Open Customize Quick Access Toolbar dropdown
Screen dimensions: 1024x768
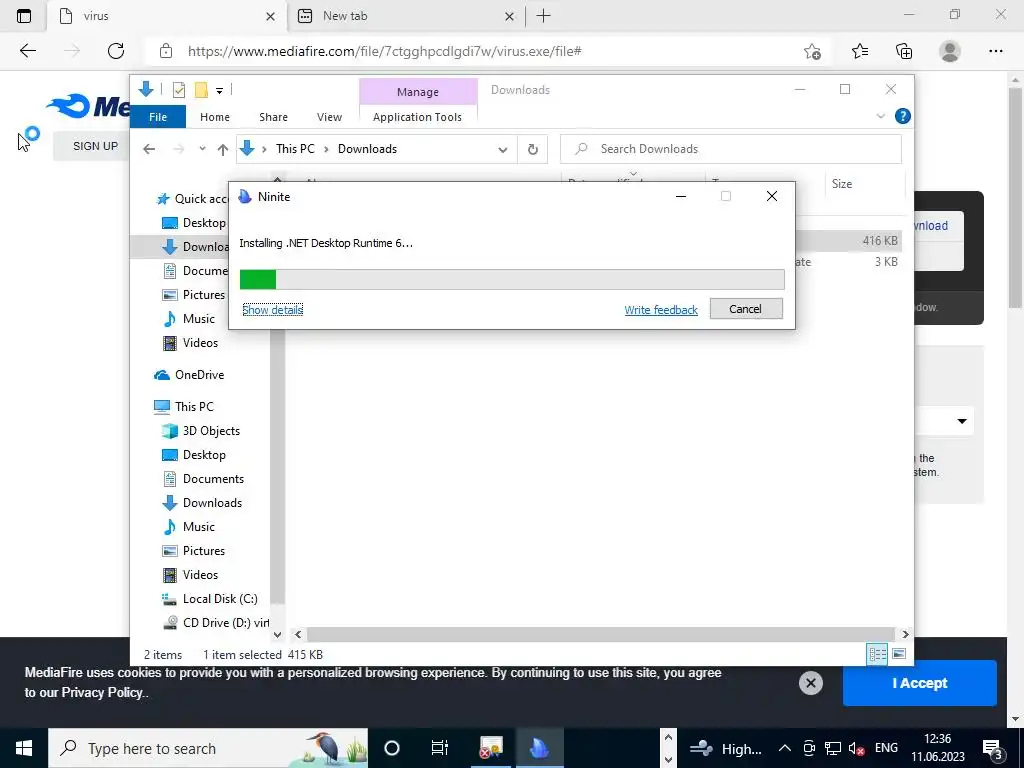pos(219,91)
